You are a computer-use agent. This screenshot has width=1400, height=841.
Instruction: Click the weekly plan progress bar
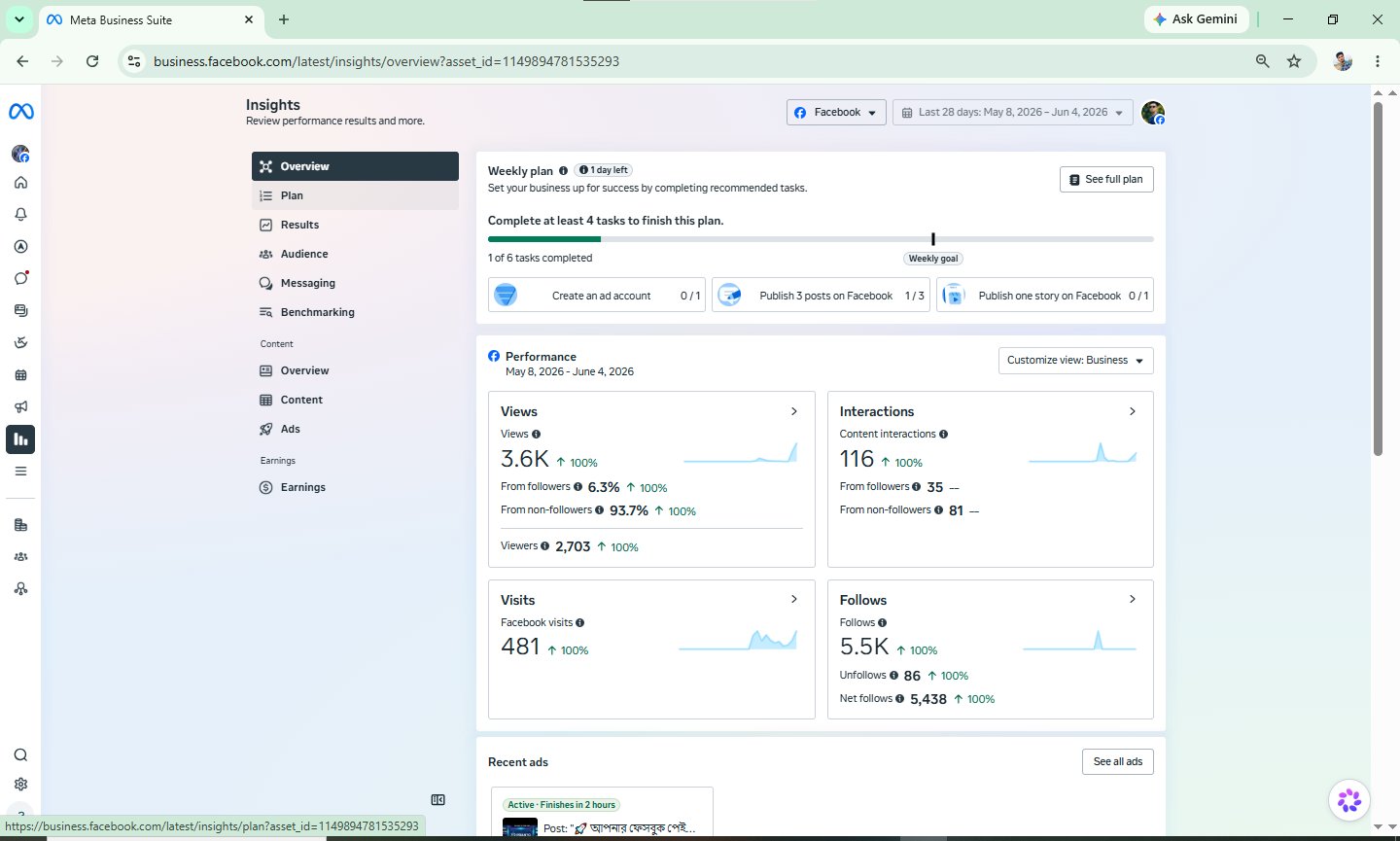tap(821, 239)
